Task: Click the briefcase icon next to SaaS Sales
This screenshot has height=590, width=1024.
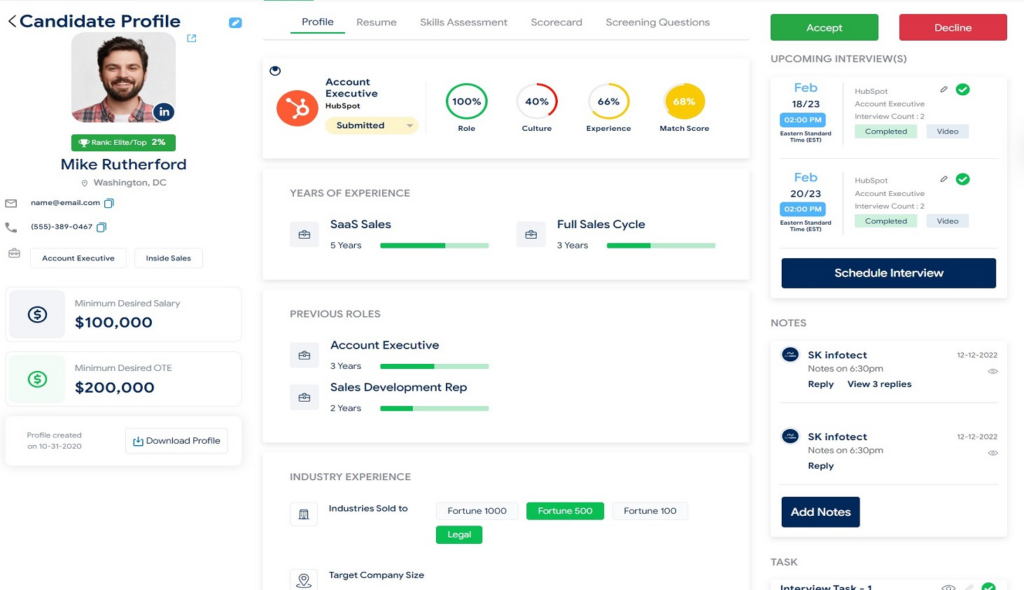Action: click(304, 235)
